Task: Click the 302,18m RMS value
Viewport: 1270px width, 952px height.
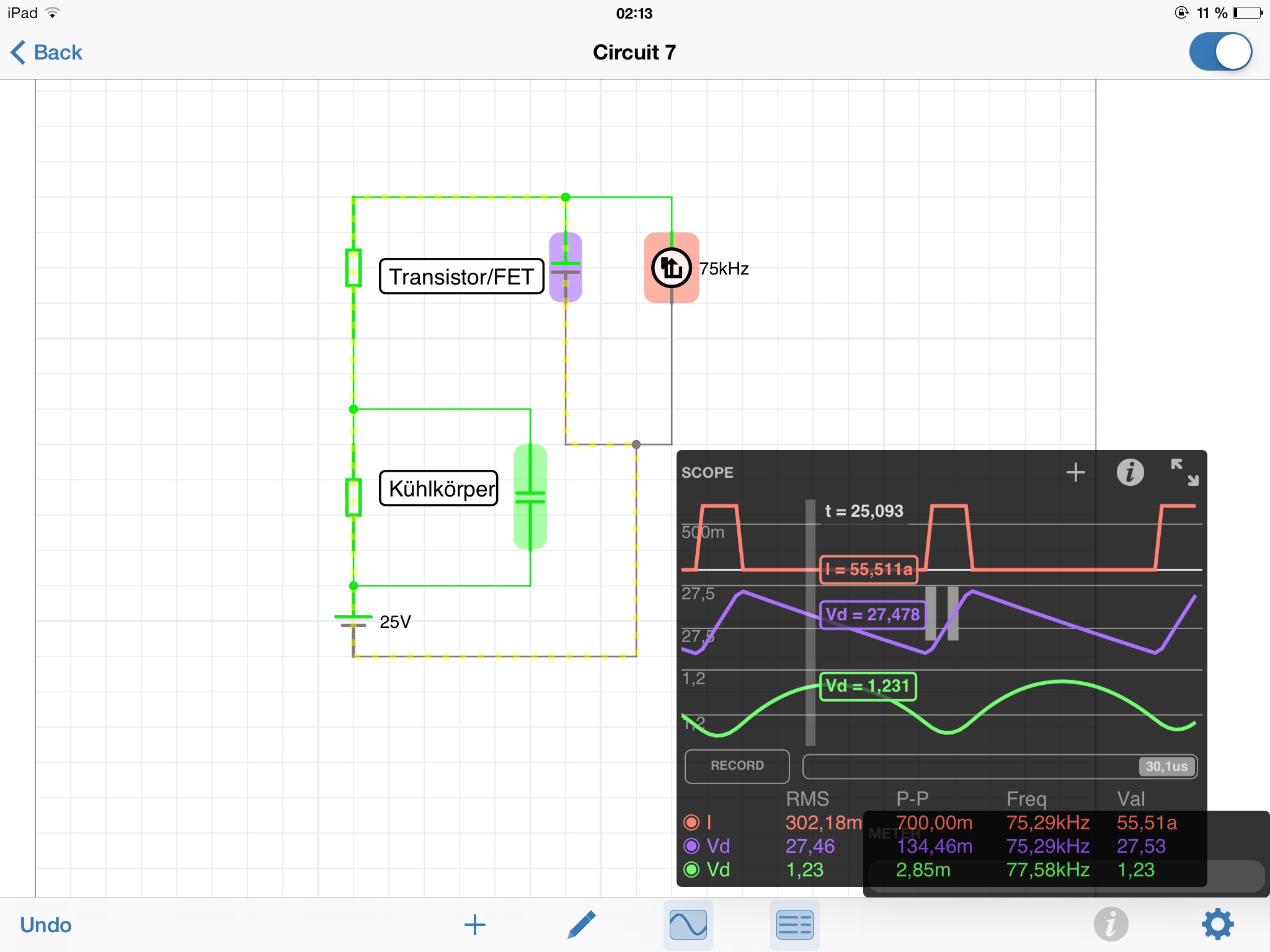Action: point(824,822)
